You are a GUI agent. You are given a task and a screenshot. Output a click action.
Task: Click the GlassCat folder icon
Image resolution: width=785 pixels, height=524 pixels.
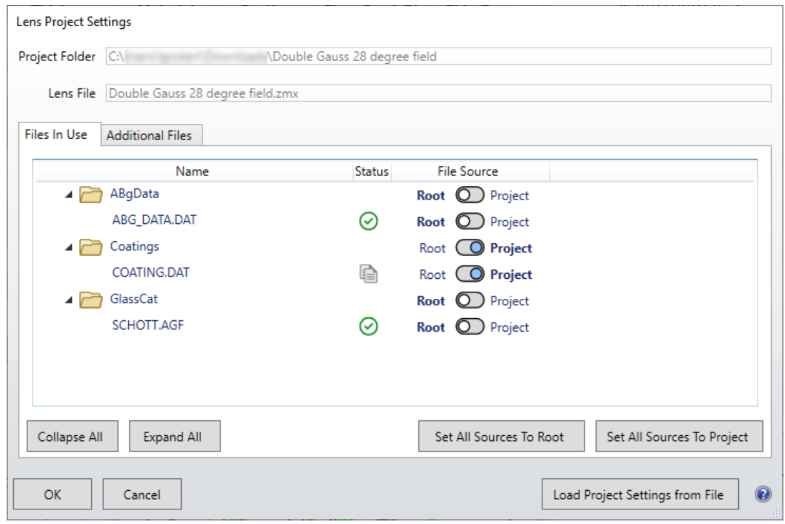92,300
